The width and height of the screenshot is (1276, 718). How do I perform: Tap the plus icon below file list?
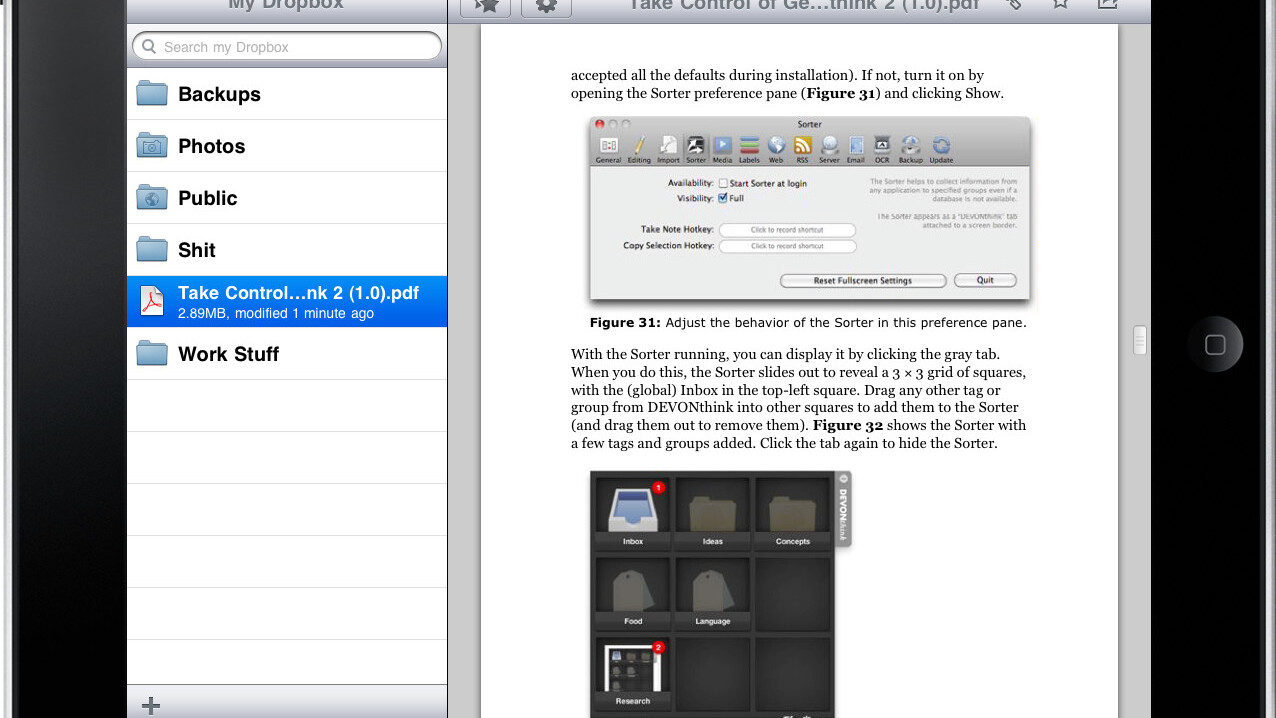(151, 706)
